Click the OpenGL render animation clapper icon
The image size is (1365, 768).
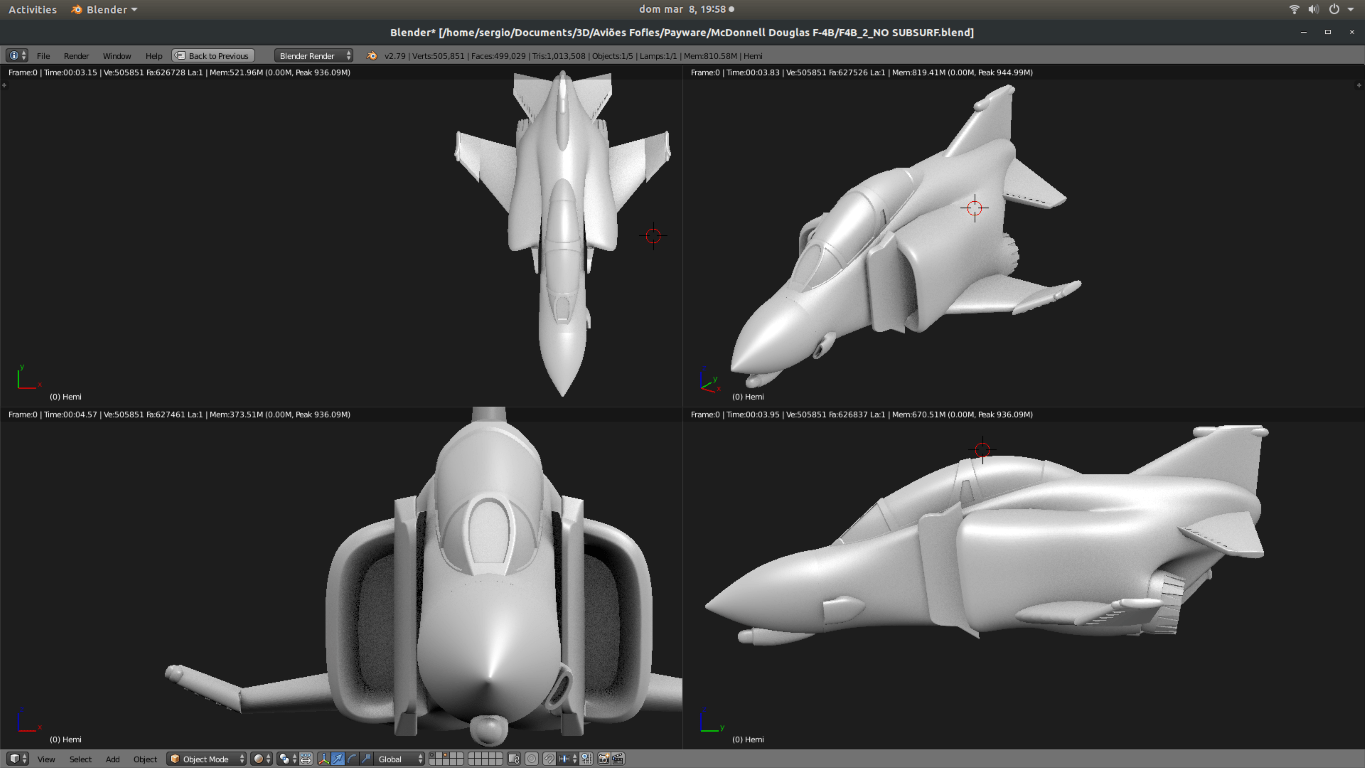pyautogui.click(x=618, y=759)
